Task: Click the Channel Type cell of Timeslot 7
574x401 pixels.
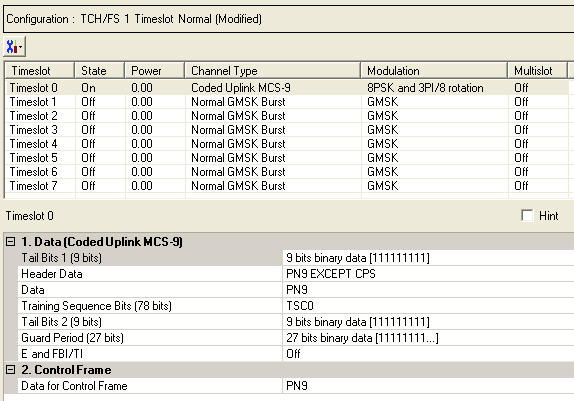Action: [273, 186]
